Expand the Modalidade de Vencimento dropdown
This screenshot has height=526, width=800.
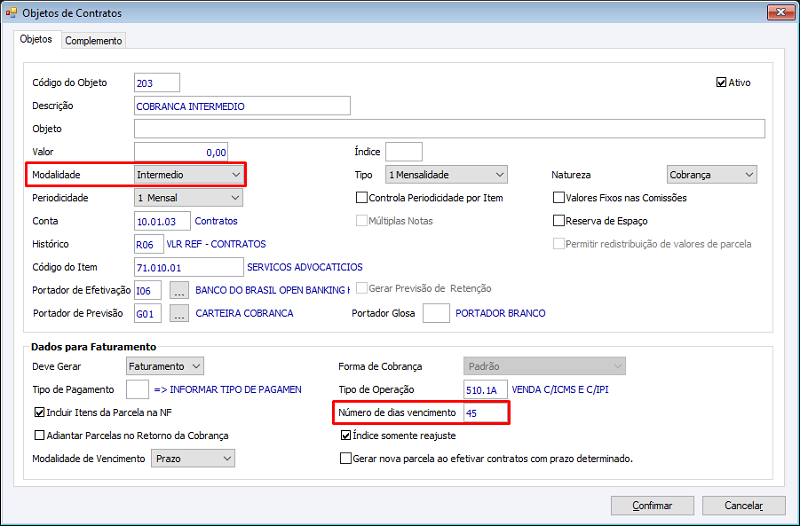pos(193,459)
